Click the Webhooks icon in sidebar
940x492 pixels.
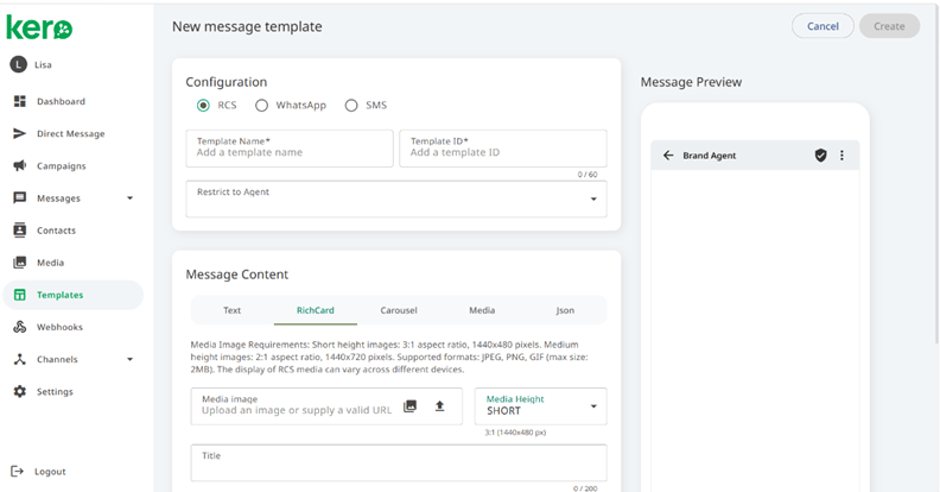(20, 327)
